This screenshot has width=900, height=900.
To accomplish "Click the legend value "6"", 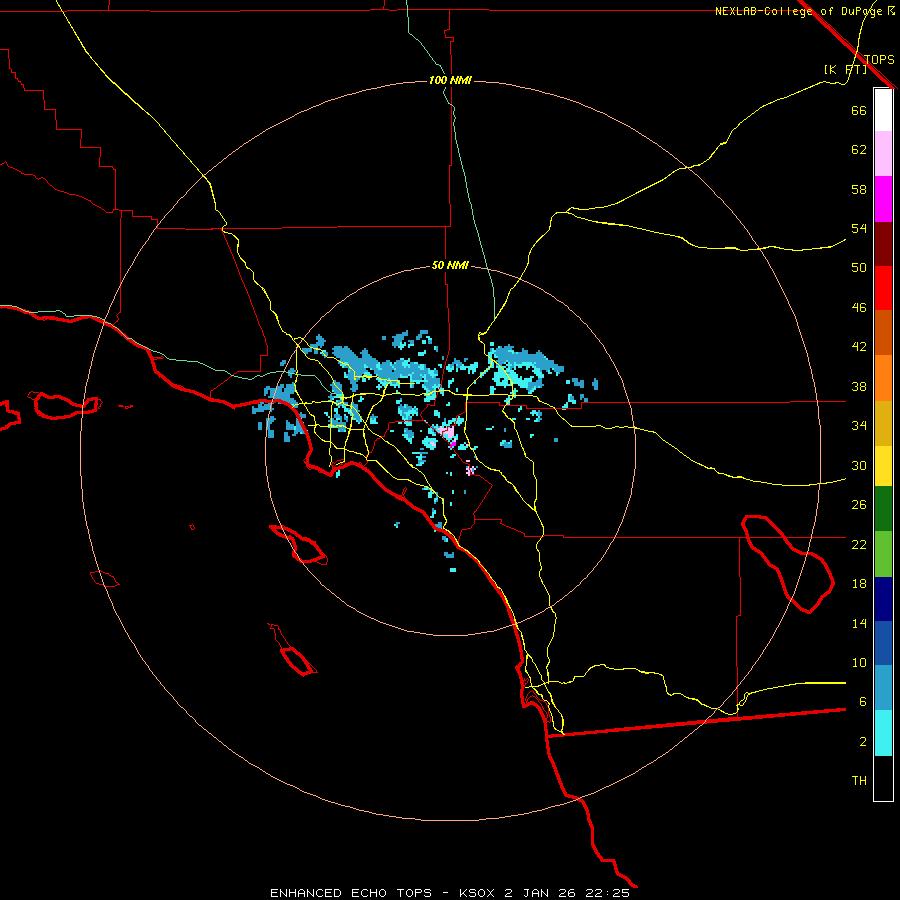I will (x=862, y=701).
